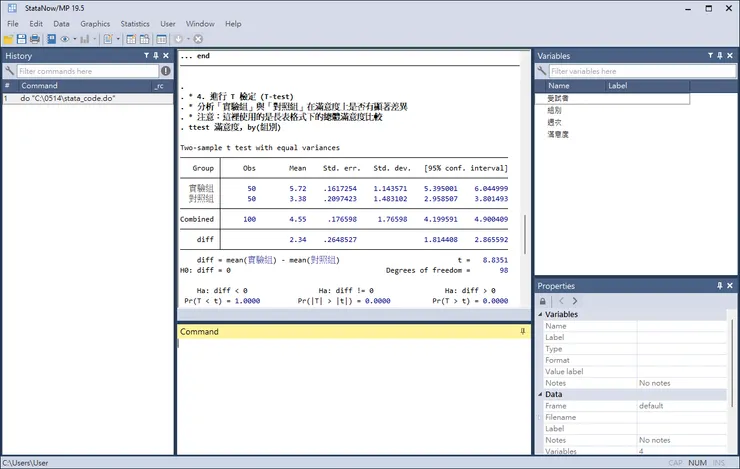The width and height of the screenshot is (740, 469).
Task: Click the Variables panel wrench icon
Action: pos(542,71)
